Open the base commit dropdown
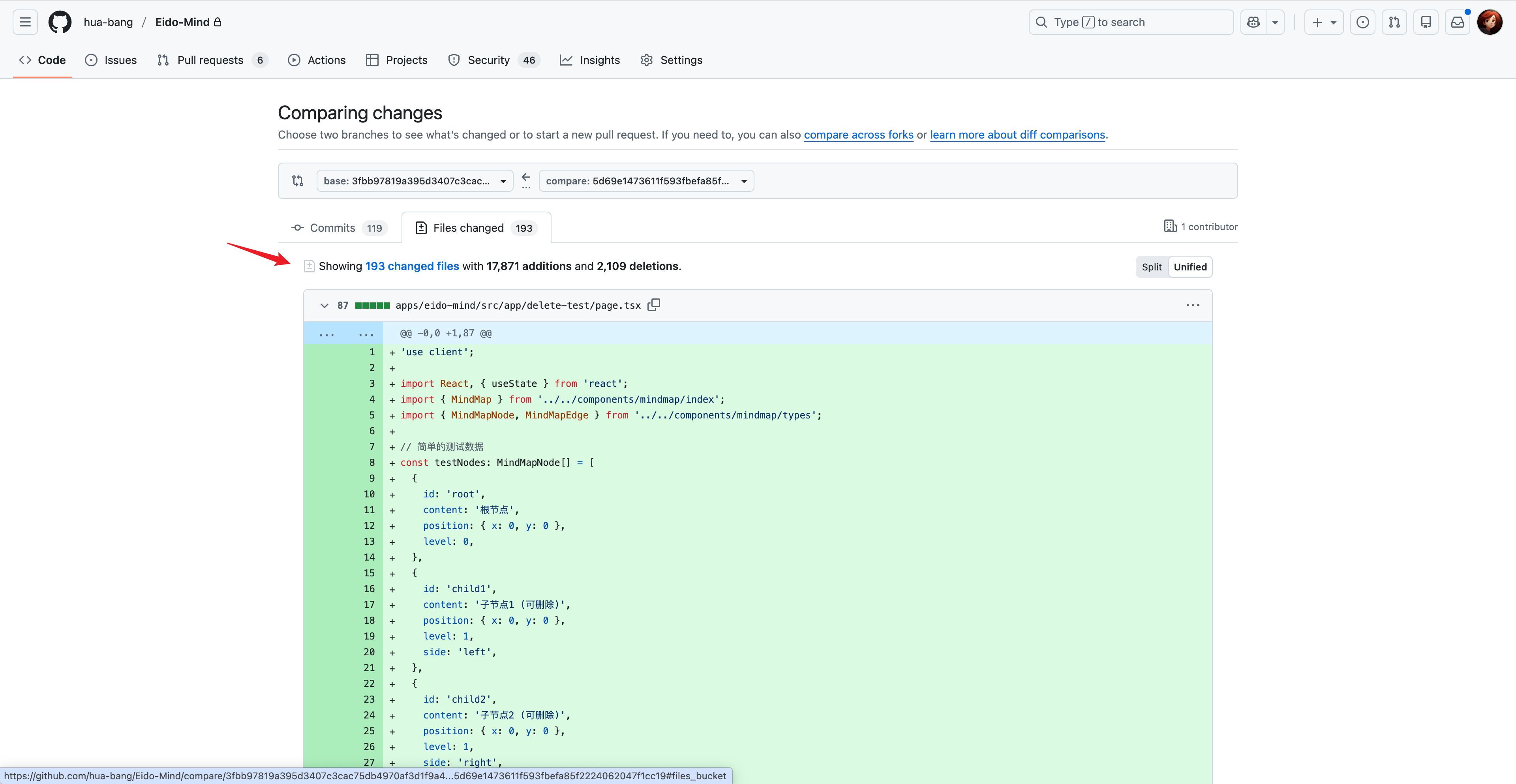The image size is (1516, 784). (x=414, y=181)
